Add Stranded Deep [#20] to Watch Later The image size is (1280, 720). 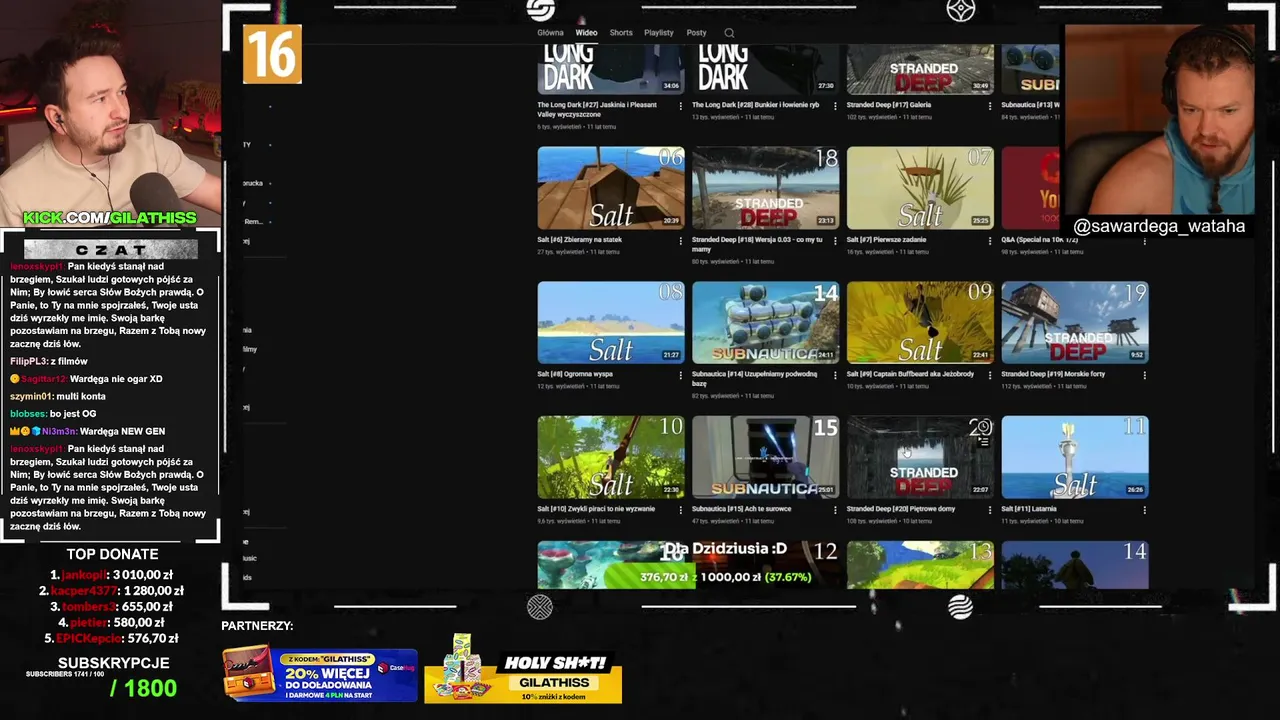[984, 427]
